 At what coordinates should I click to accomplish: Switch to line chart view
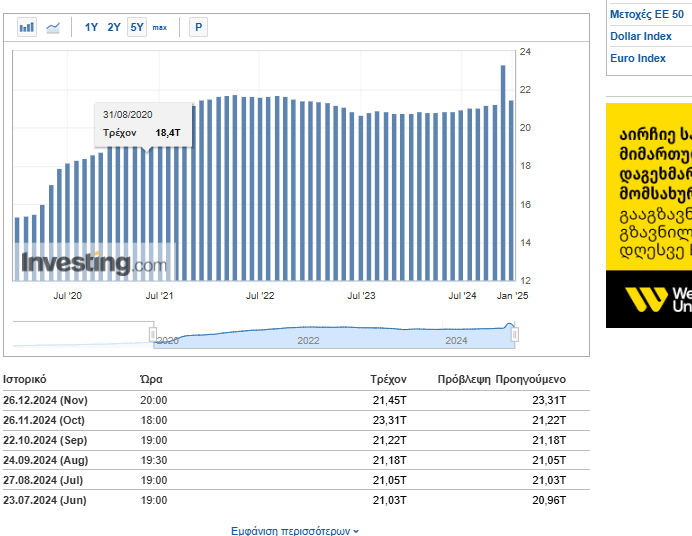[53, 27]
